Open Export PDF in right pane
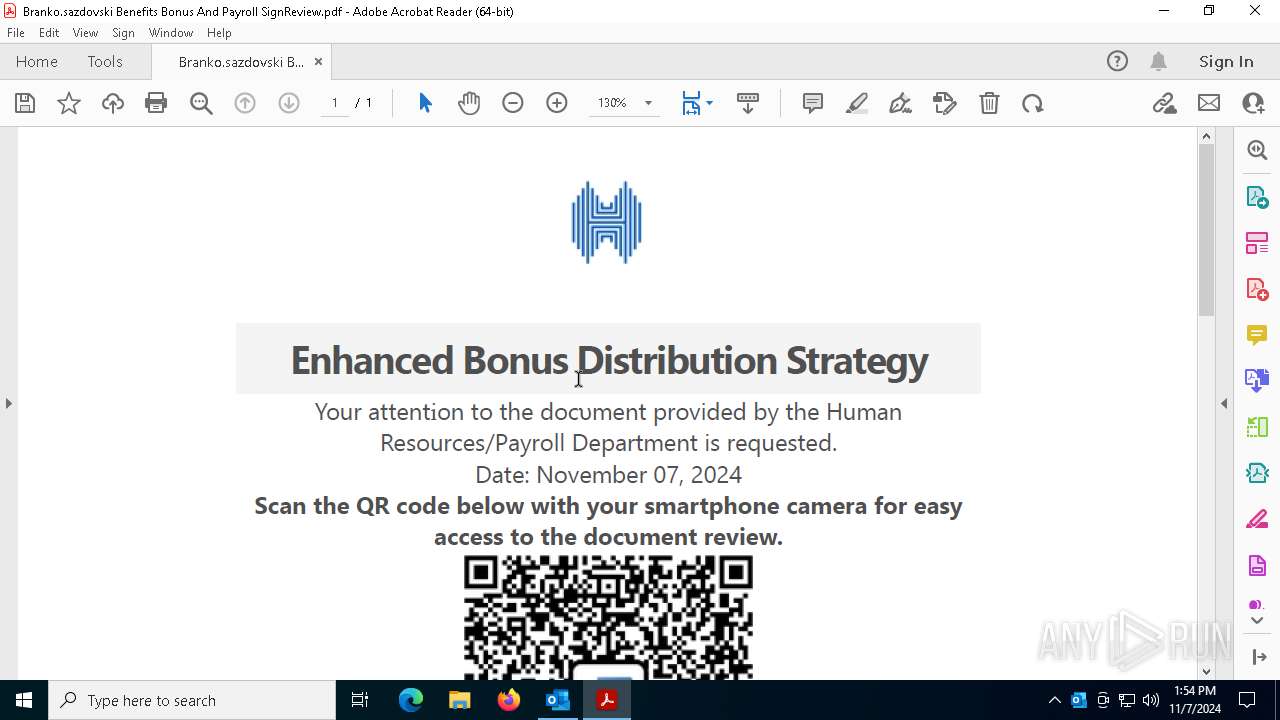The height and width of the screenshot is (720, 1280). (1257, 196)
